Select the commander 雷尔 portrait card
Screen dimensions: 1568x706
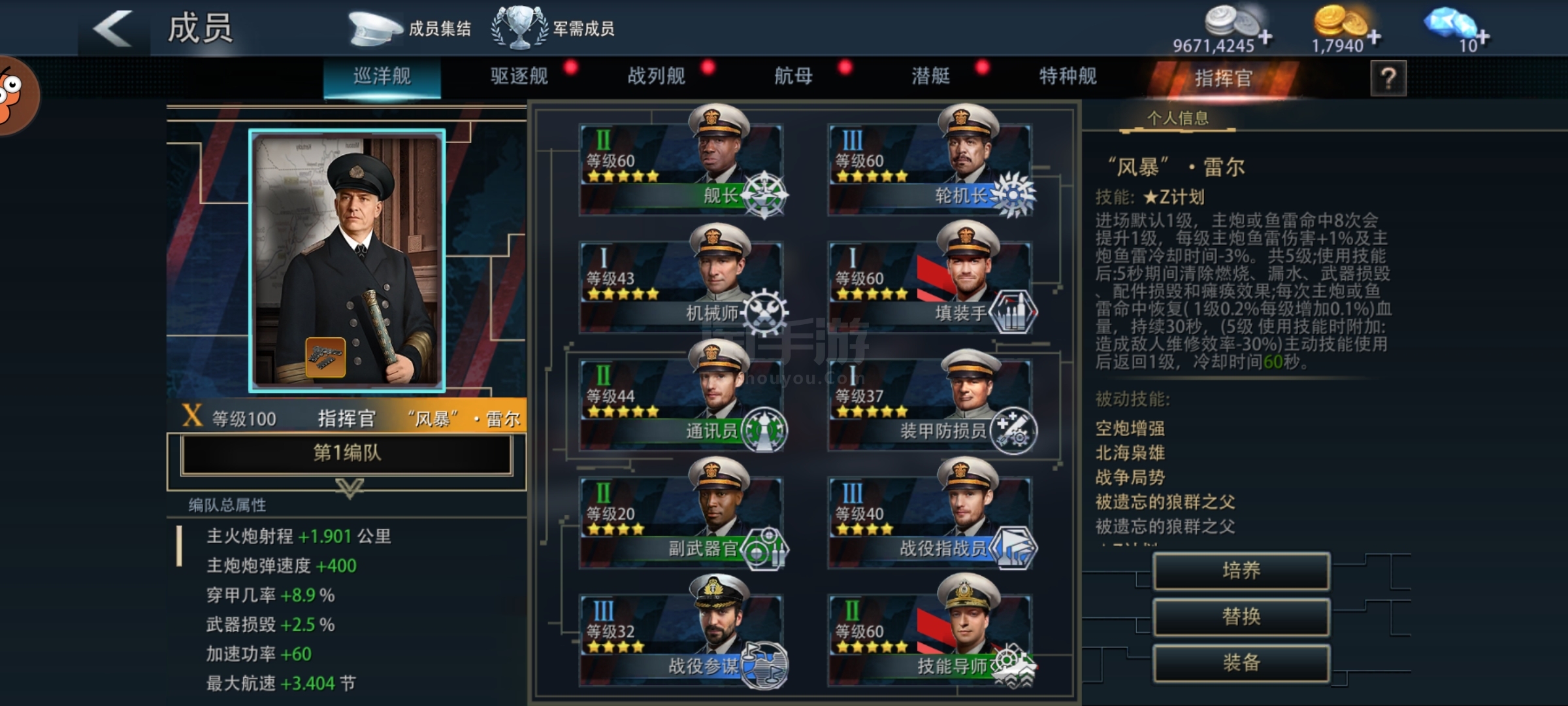click(x=347, y=261)
